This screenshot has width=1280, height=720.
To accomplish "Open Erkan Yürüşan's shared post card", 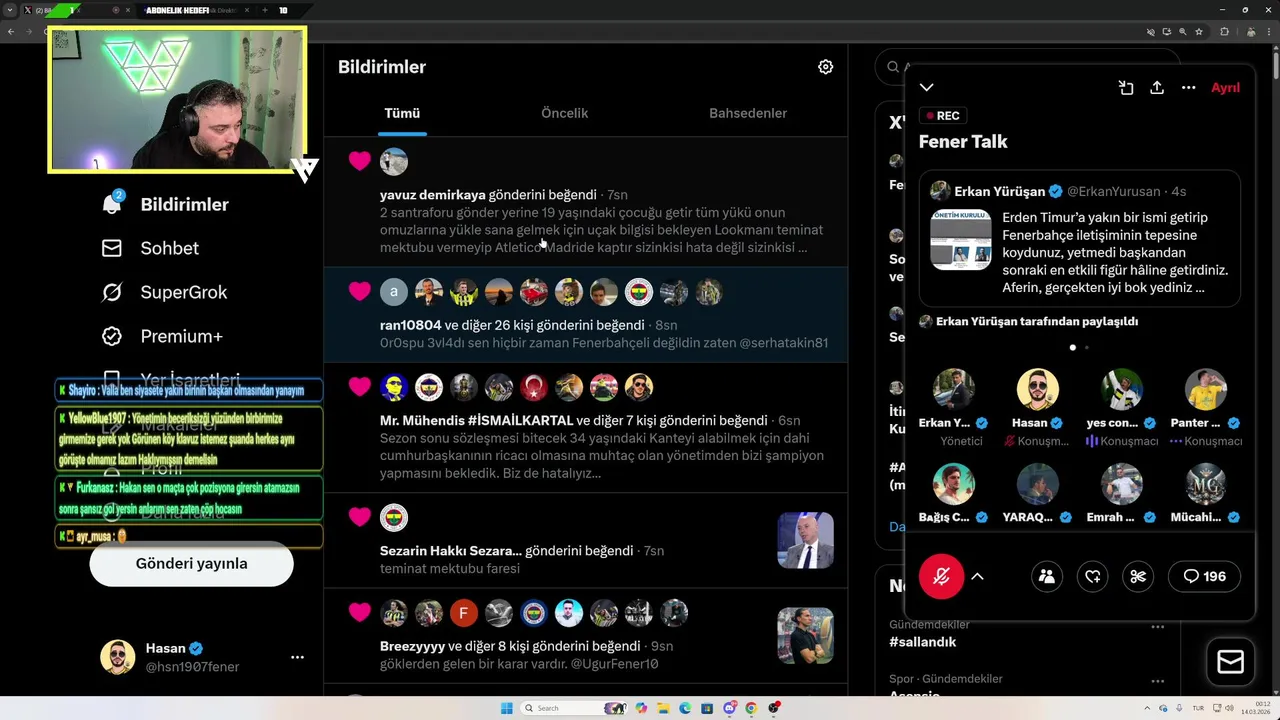I will point(1080,238).
